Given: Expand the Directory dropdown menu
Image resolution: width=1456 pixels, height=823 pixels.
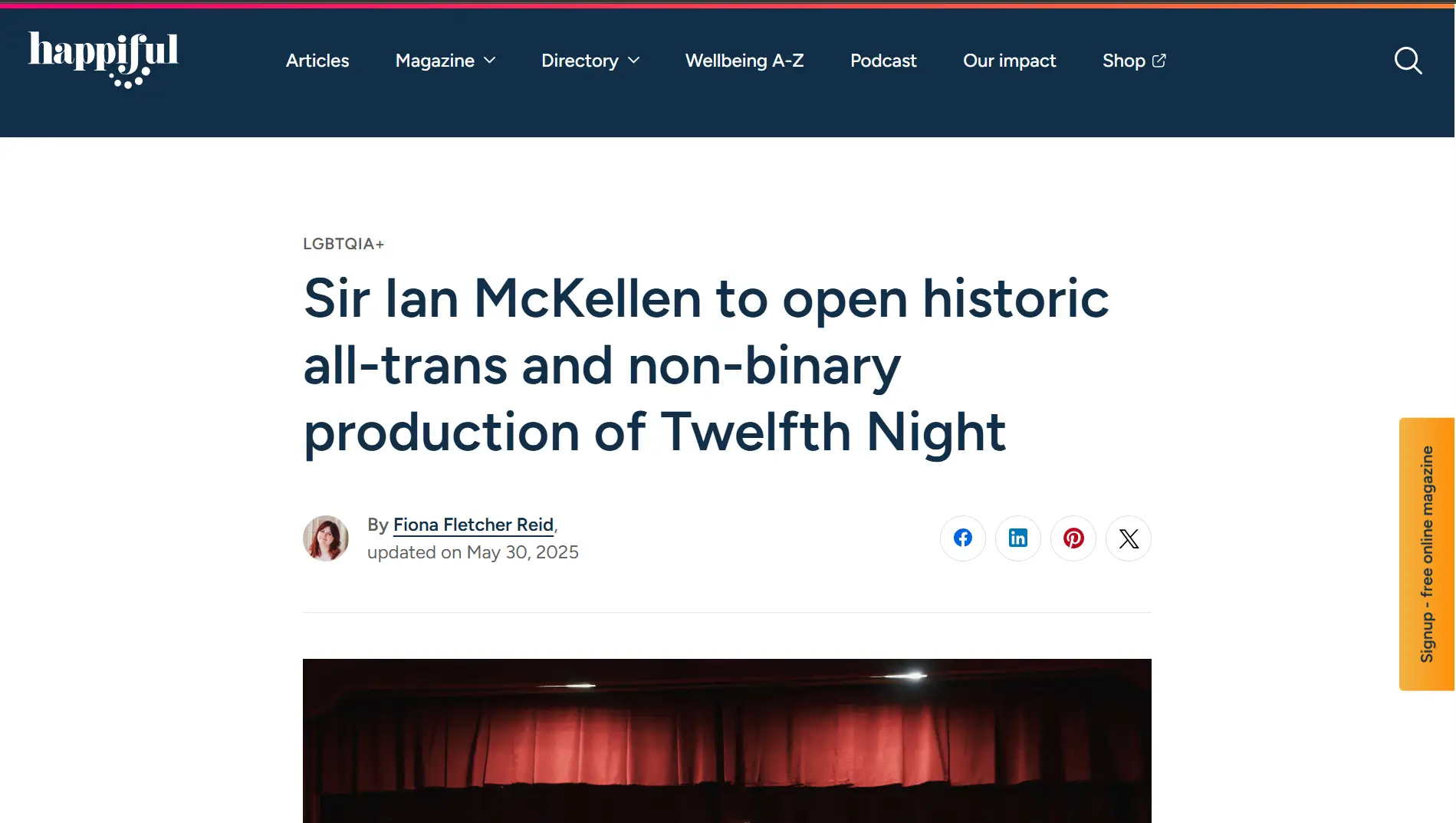Looking at the screenshot, I should point(590,61).
